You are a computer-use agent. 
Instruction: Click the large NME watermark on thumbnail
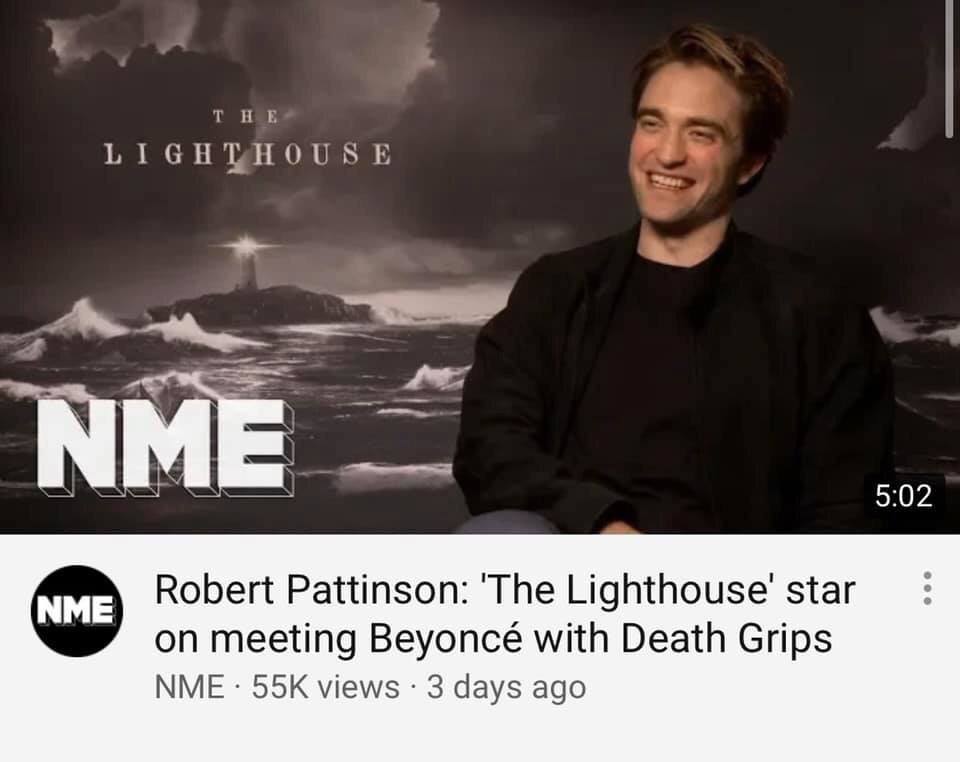click(x=165, y=449)
